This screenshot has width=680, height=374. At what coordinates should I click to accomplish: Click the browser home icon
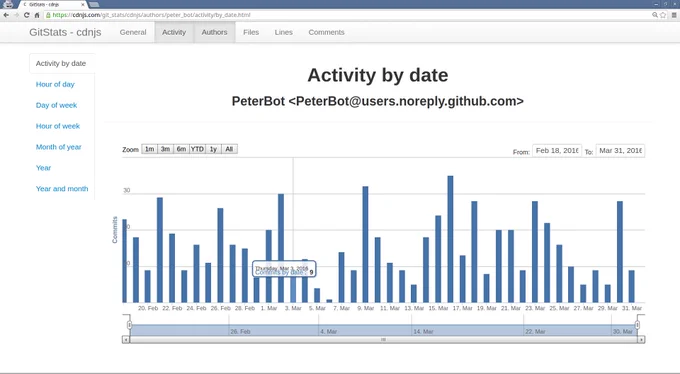click(x=37, y=15)
